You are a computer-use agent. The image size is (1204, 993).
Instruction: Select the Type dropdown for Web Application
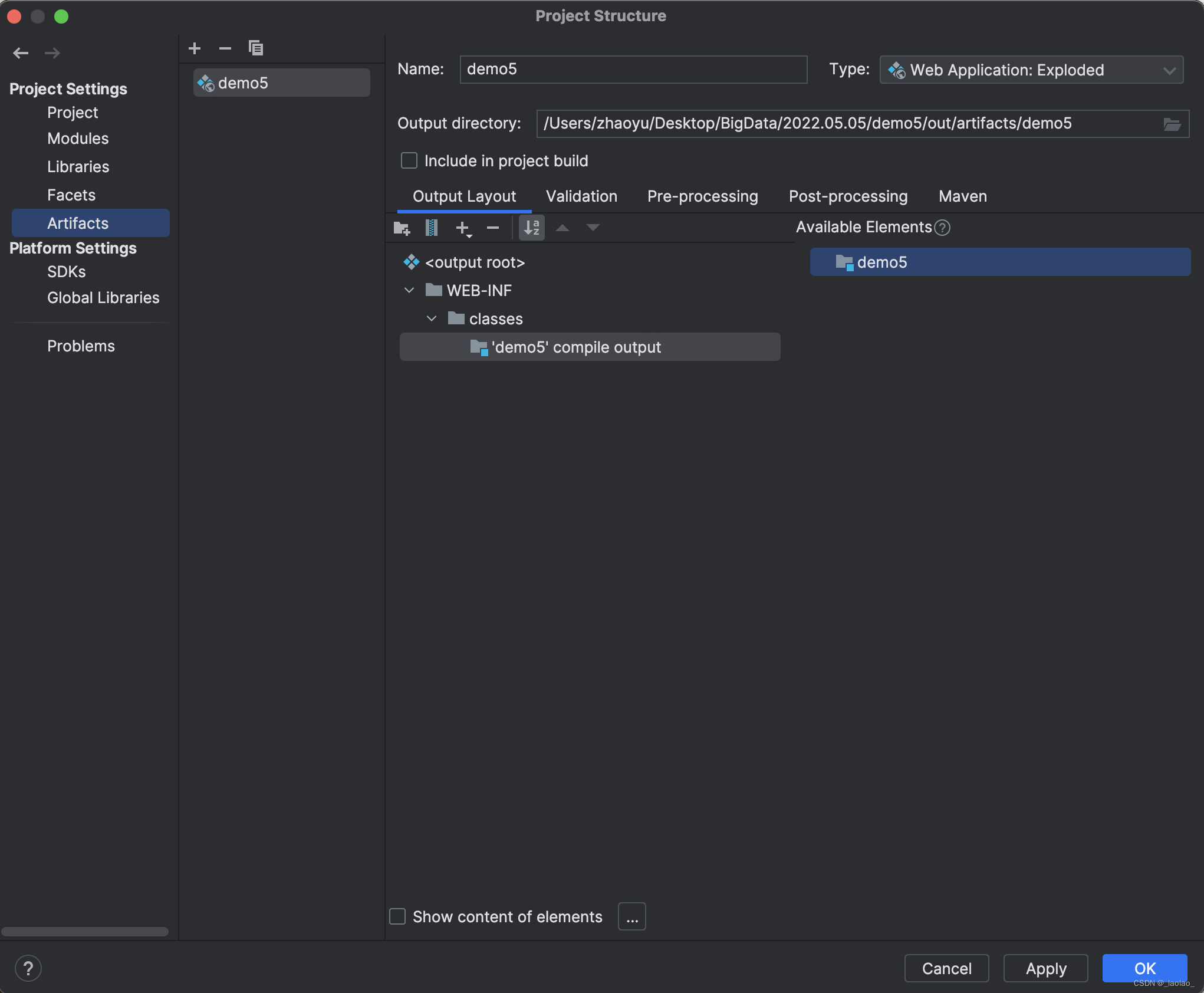(x=1030, y=69)
